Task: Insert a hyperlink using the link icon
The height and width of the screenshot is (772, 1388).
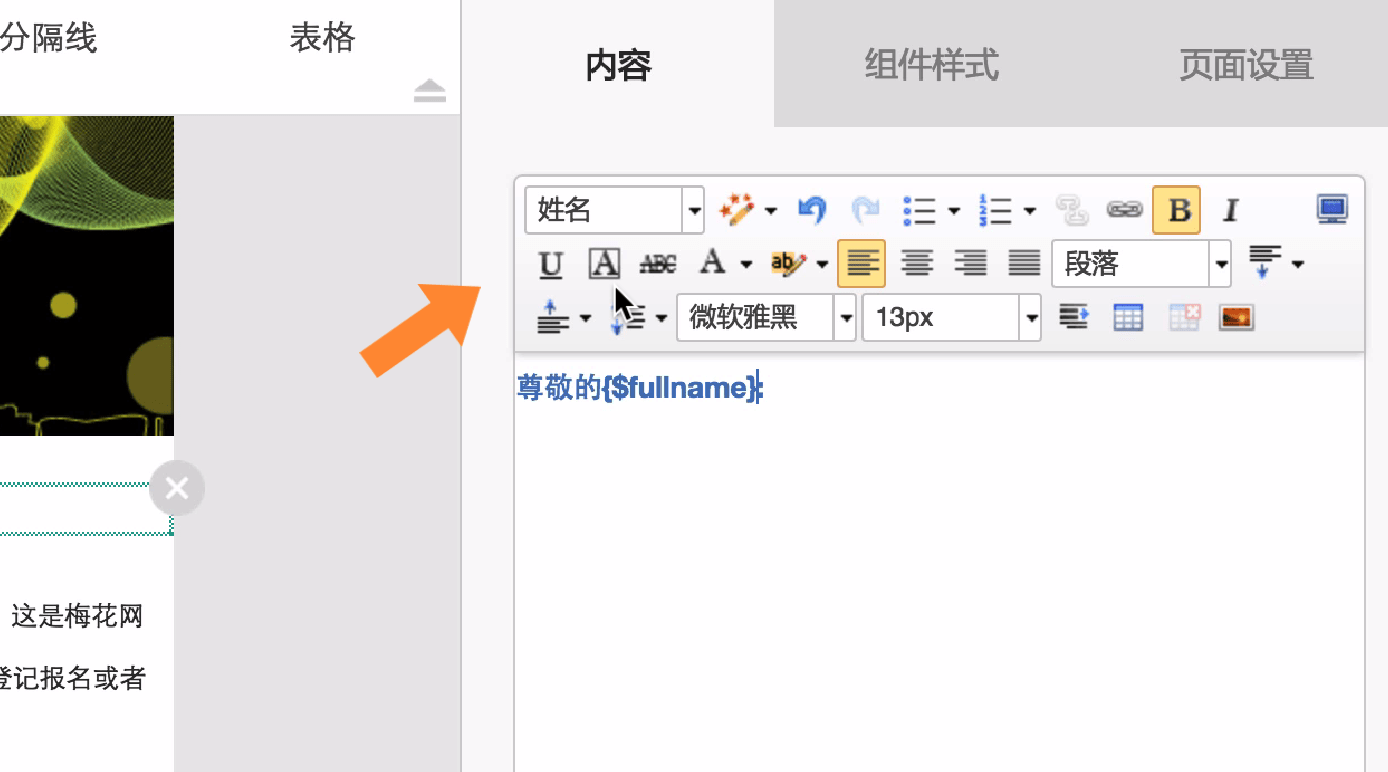Action: (1125, 210)
